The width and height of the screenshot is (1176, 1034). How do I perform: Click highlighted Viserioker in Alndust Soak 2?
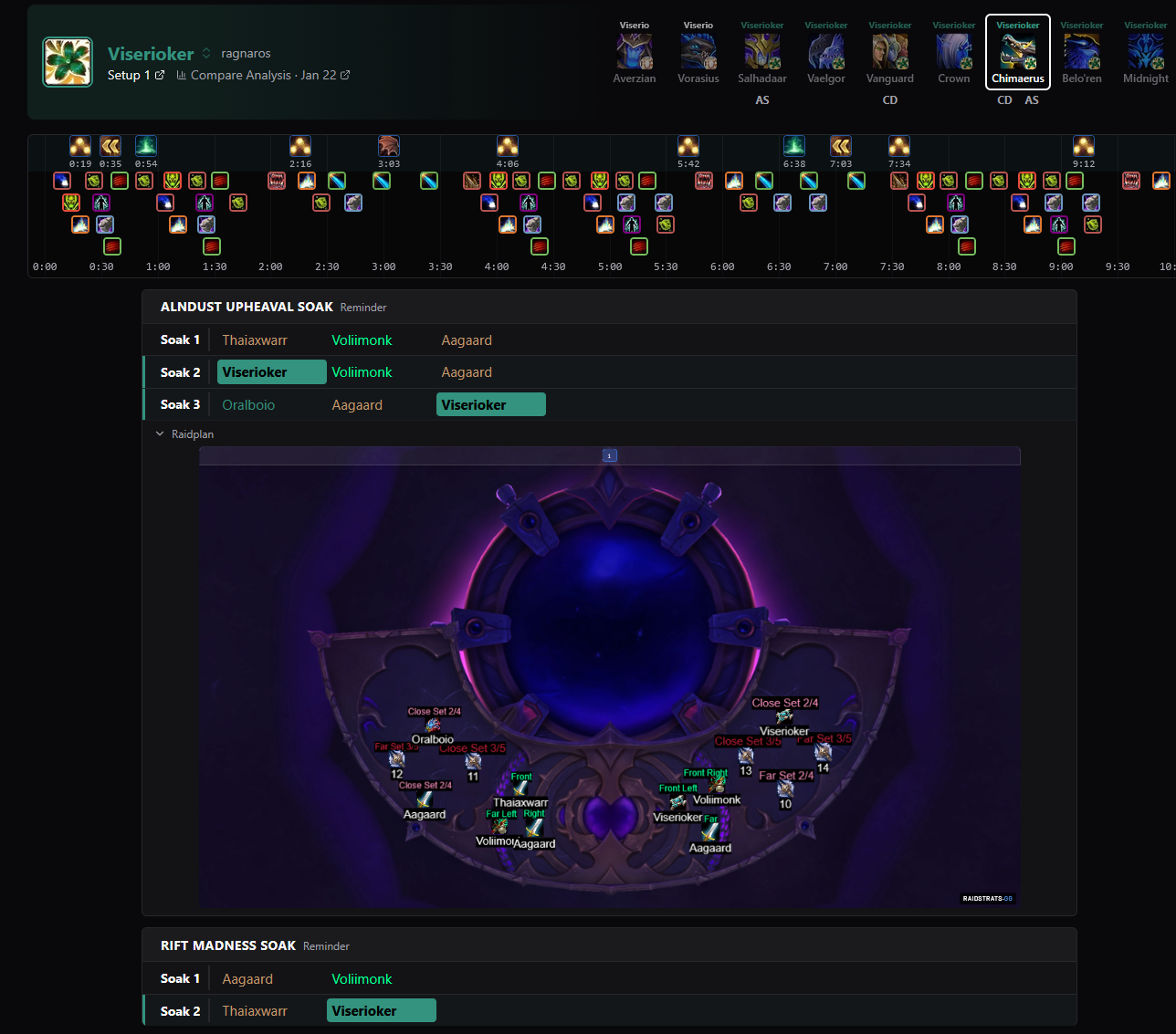(x=271, y=372)
